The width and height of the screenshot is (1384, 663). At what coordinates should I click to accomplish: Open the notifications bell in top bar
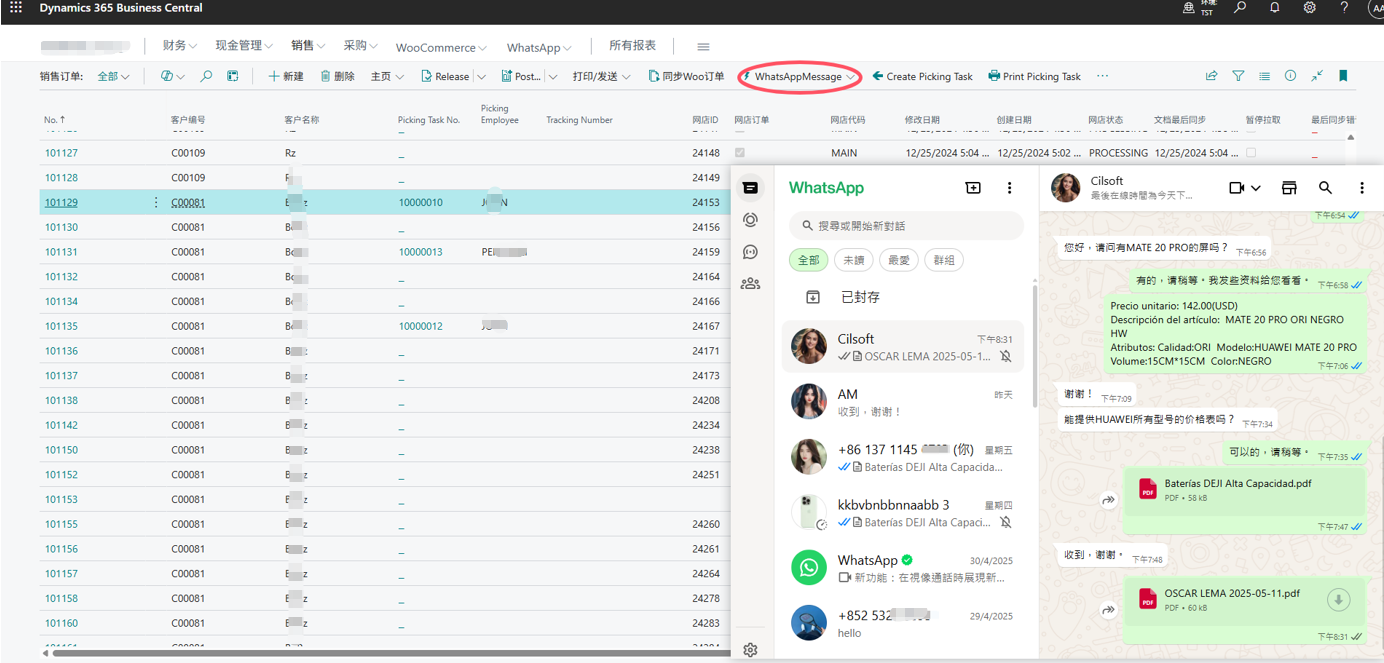pos(1275,8)
